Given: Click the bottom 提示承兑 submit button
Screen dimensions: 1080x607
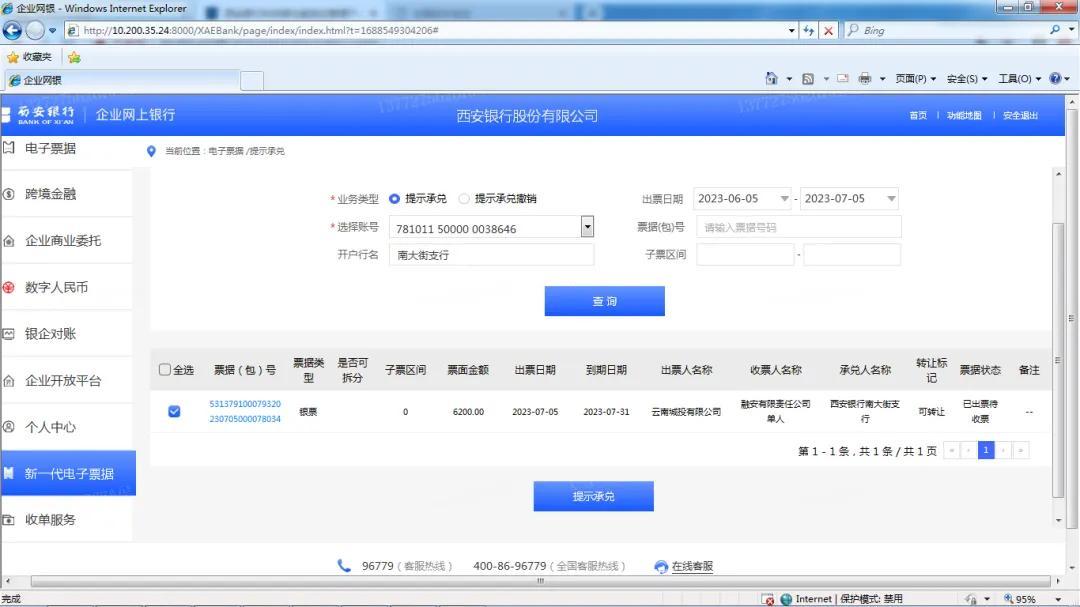Looking at the screenshot, I should [593, 496].
